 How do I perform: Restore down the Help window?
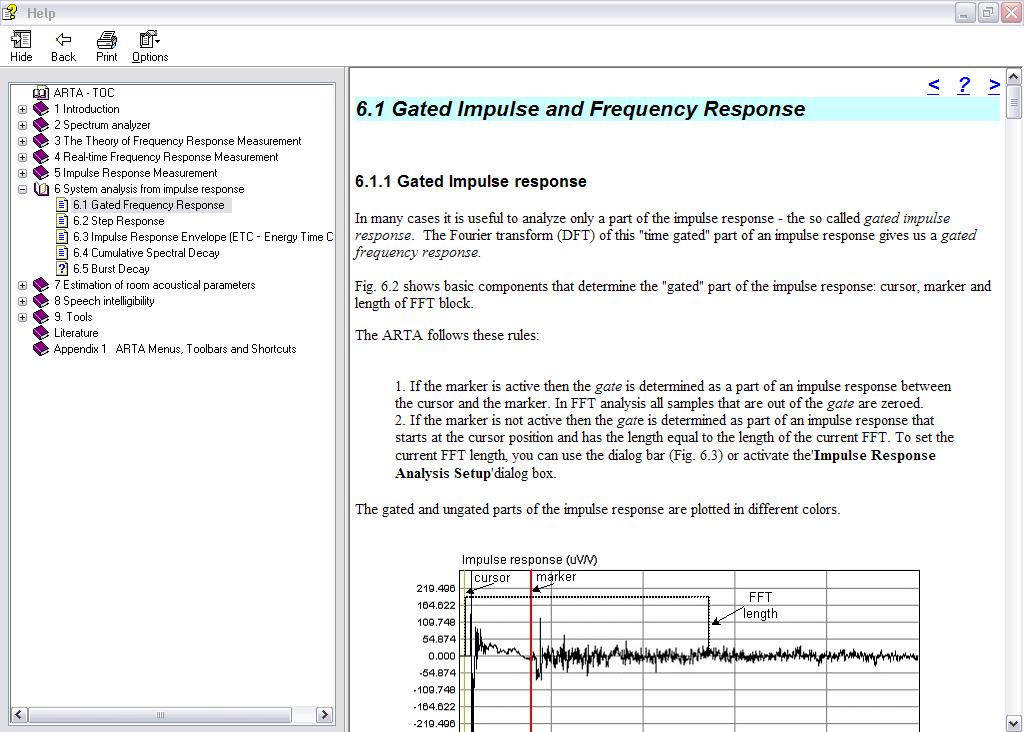[987, 12]
